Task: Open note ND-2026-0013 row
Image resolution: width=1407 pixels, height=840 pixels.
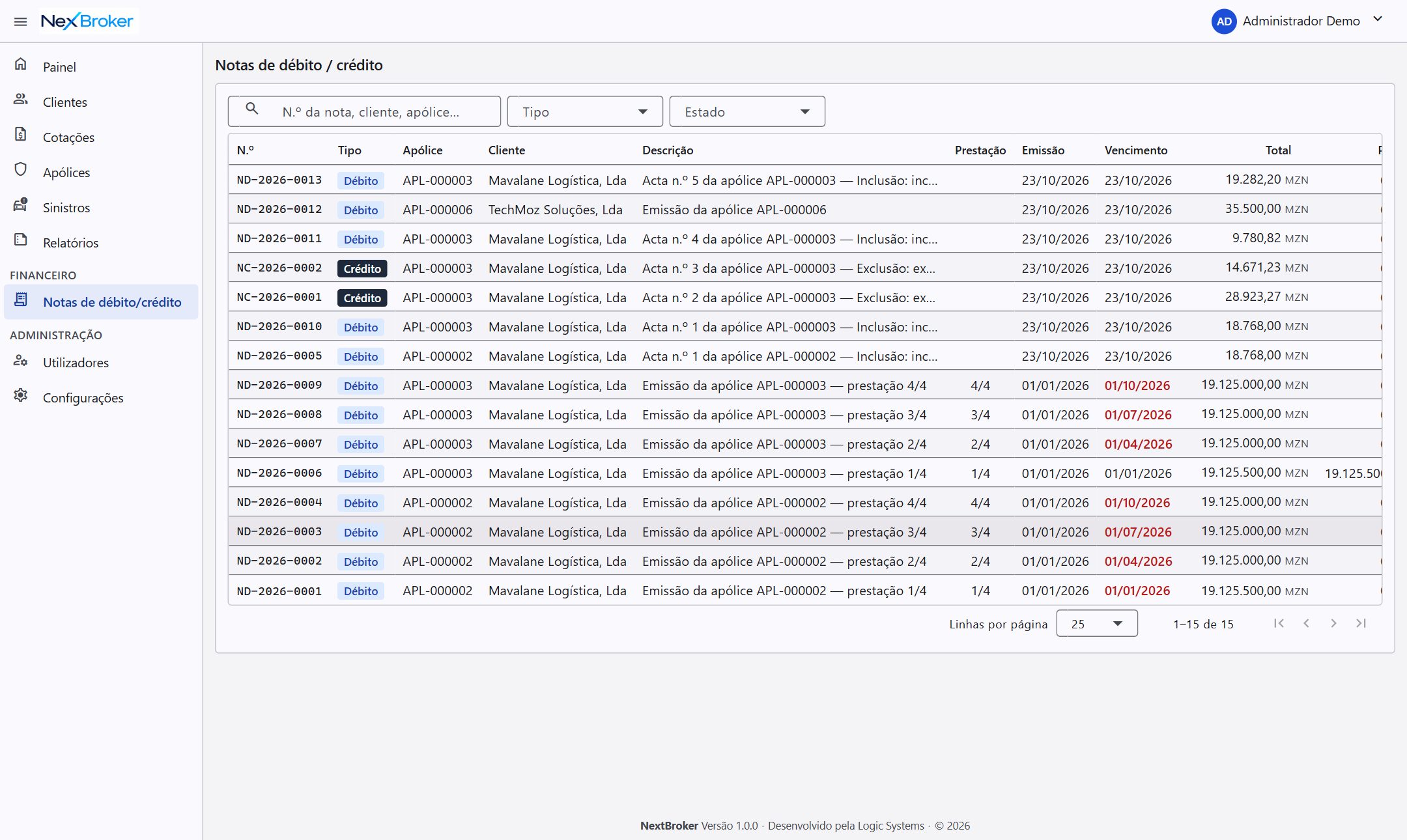Action: pos(805,180)
